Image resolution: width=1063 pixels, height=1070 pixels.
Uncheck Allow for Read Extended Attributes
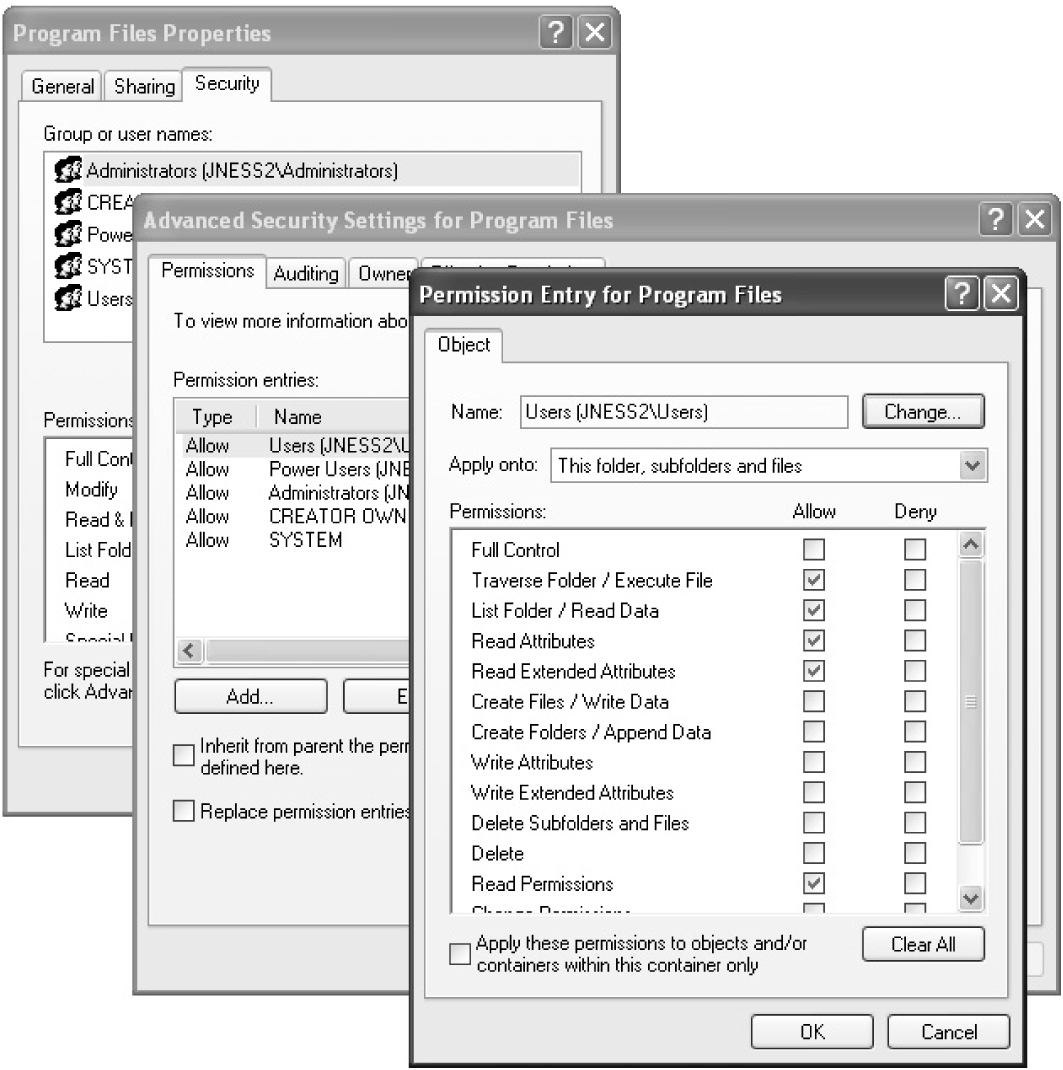(813, 671)
